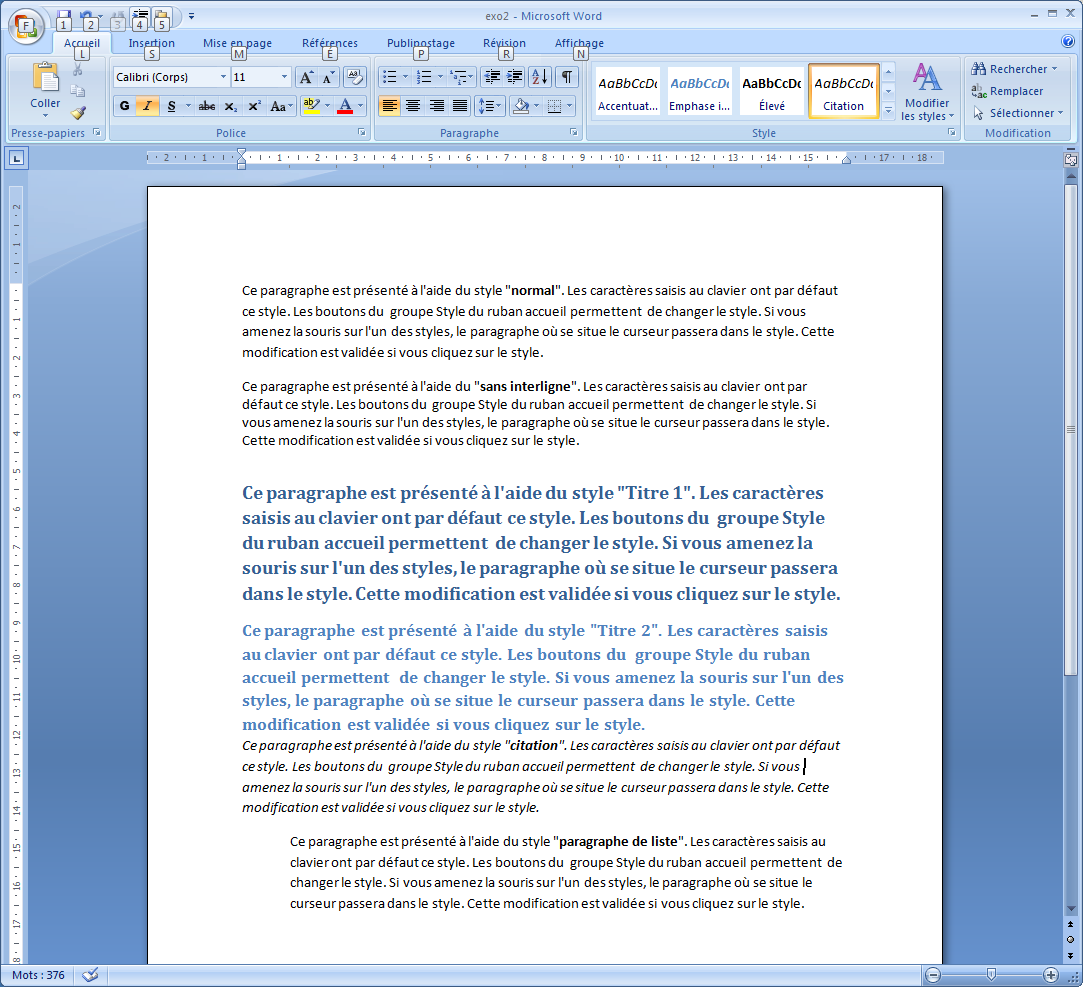Click the Mots : 376 word count
This screenshot has height=987, width=1083.
(38, 975)
